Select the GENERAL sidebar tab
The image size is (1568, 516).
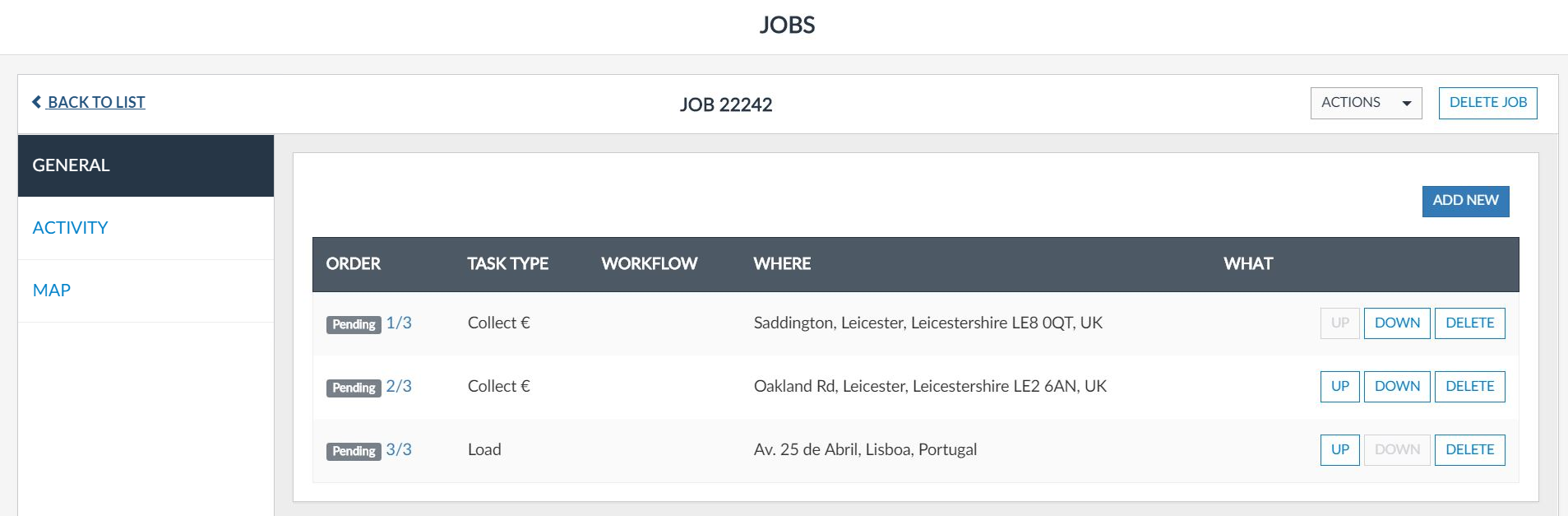click(x=146, y=165)
